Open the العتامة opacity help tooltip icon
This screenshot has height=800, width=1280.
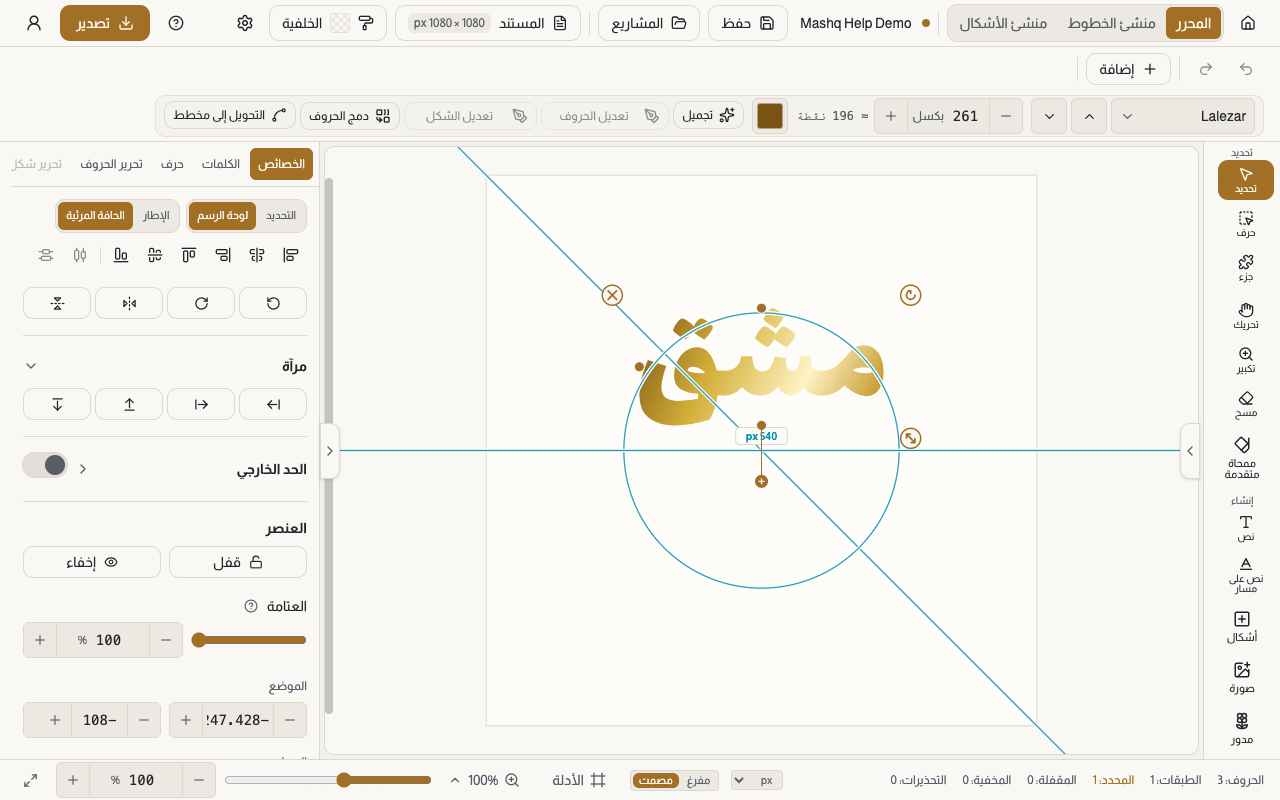(251, 606)
